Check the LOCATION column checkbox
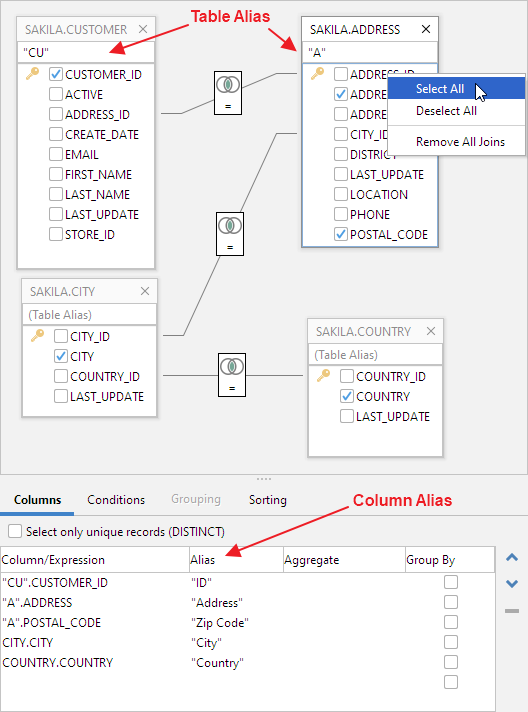528x712 pixels. tap(341, 194)
